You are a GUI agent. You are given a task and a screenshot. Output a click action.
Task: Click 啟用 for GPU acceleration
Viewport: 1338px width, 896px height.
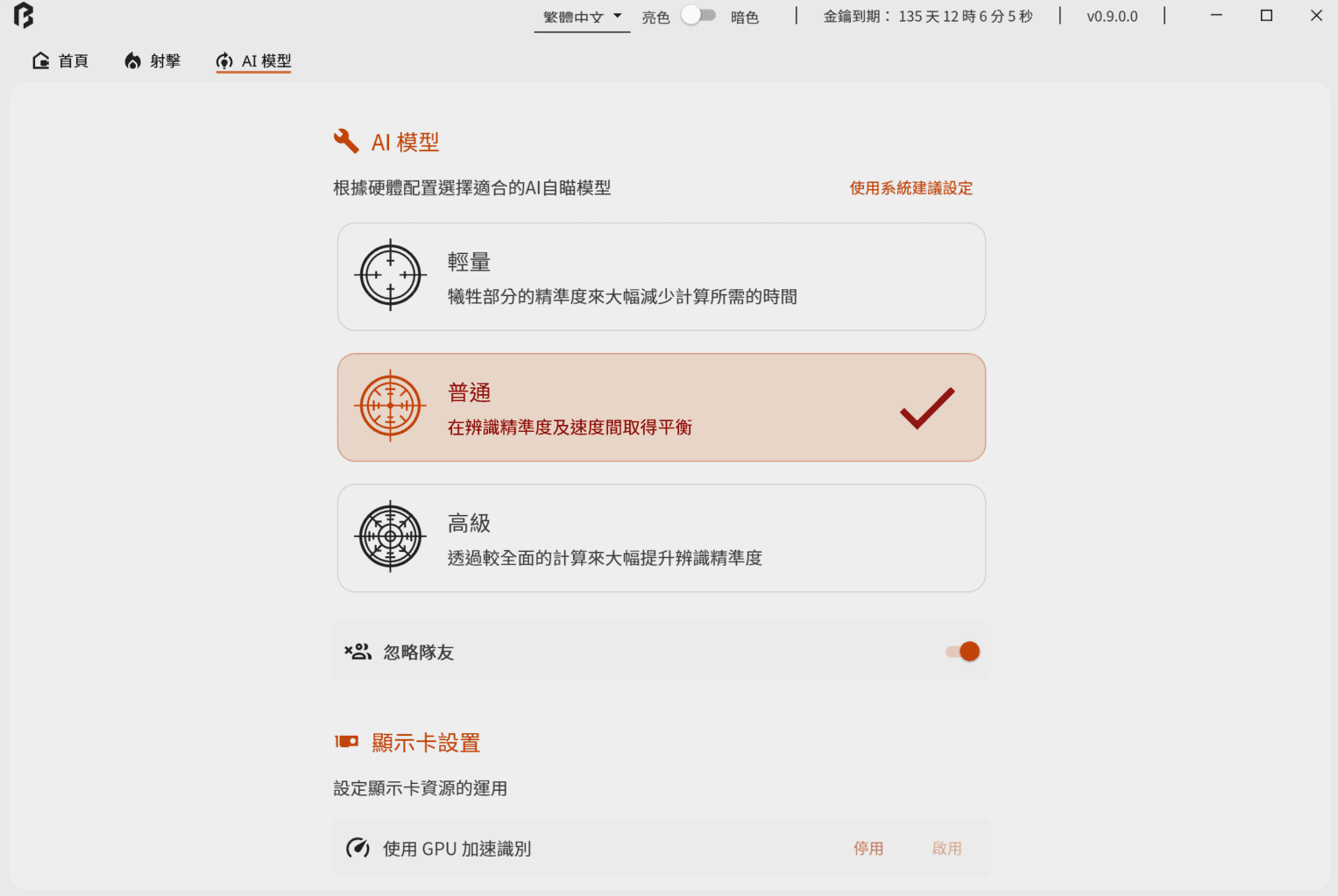click(947, 848)
